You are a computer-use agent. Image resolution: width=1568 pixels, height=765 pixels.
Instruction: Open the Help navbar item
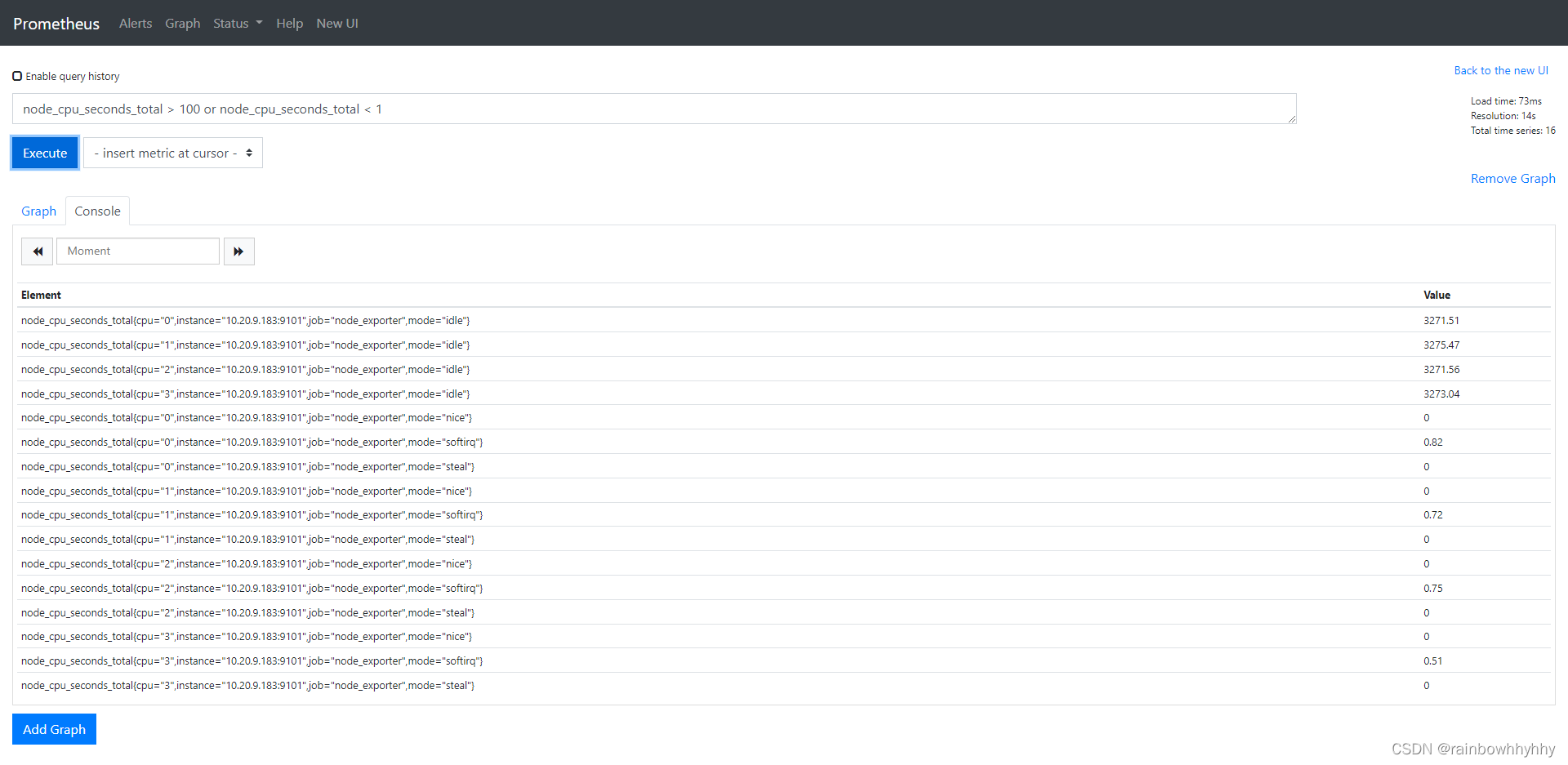click(289, 23)
